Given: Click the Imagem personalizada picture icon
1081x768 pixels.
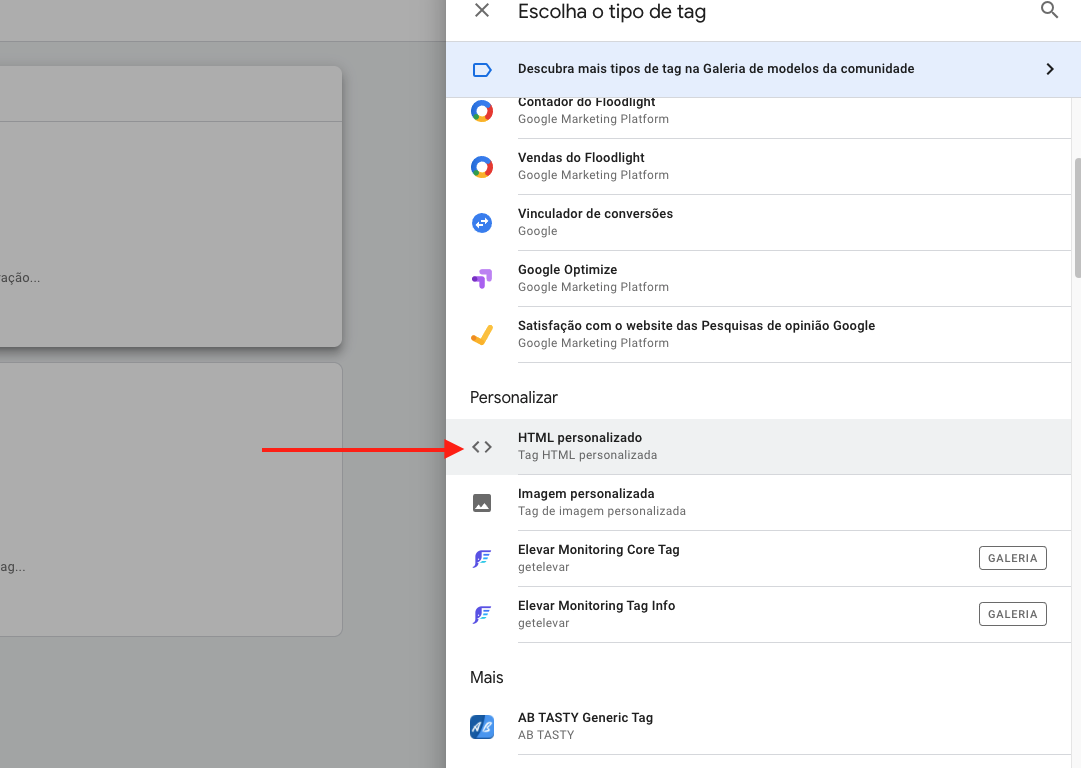Looking at the screenshot, I should [x=482, y=503].
